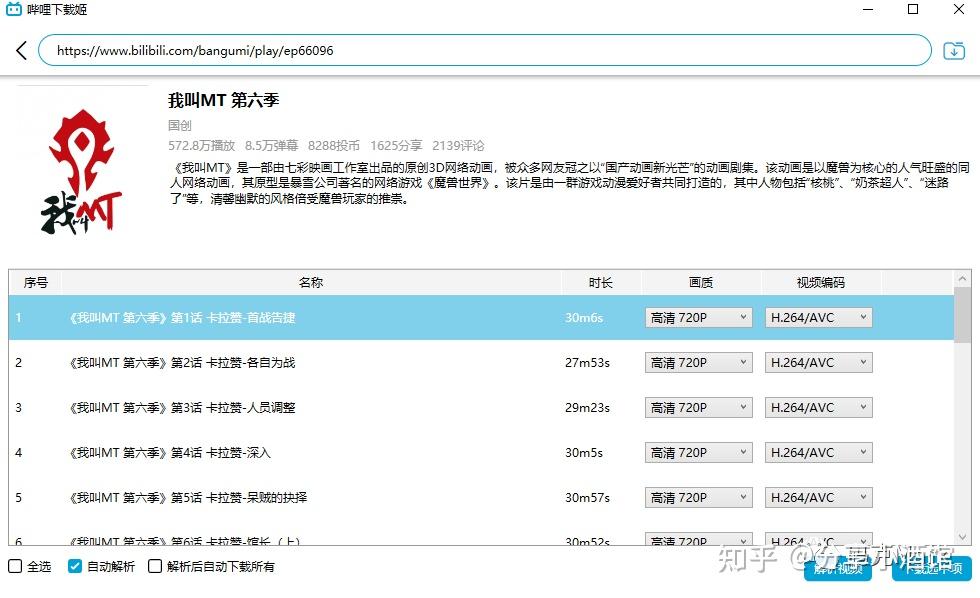Click the title 我叫MT 第六季
Image resolution: width=980 pixels, height=598 pixels.
pos(223,101)
